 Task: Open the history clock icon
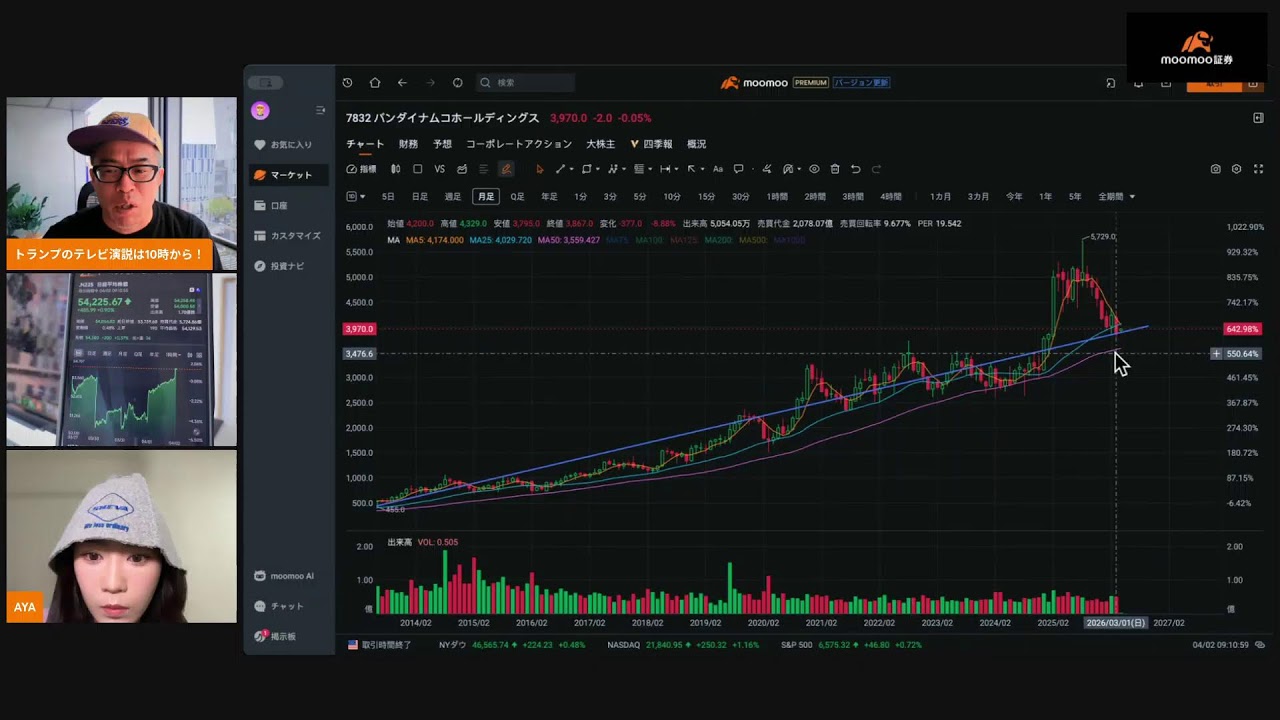click(347, 83)
